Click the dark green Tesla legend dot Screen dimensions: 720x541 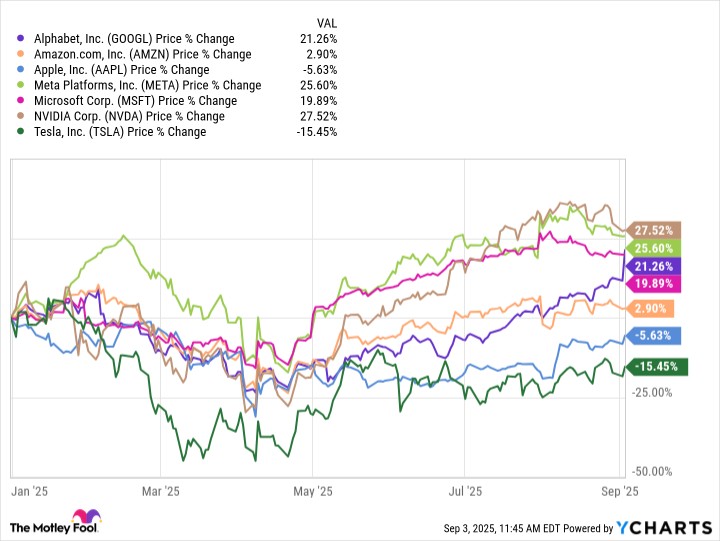pyautogui.click(x=20, y=132)
